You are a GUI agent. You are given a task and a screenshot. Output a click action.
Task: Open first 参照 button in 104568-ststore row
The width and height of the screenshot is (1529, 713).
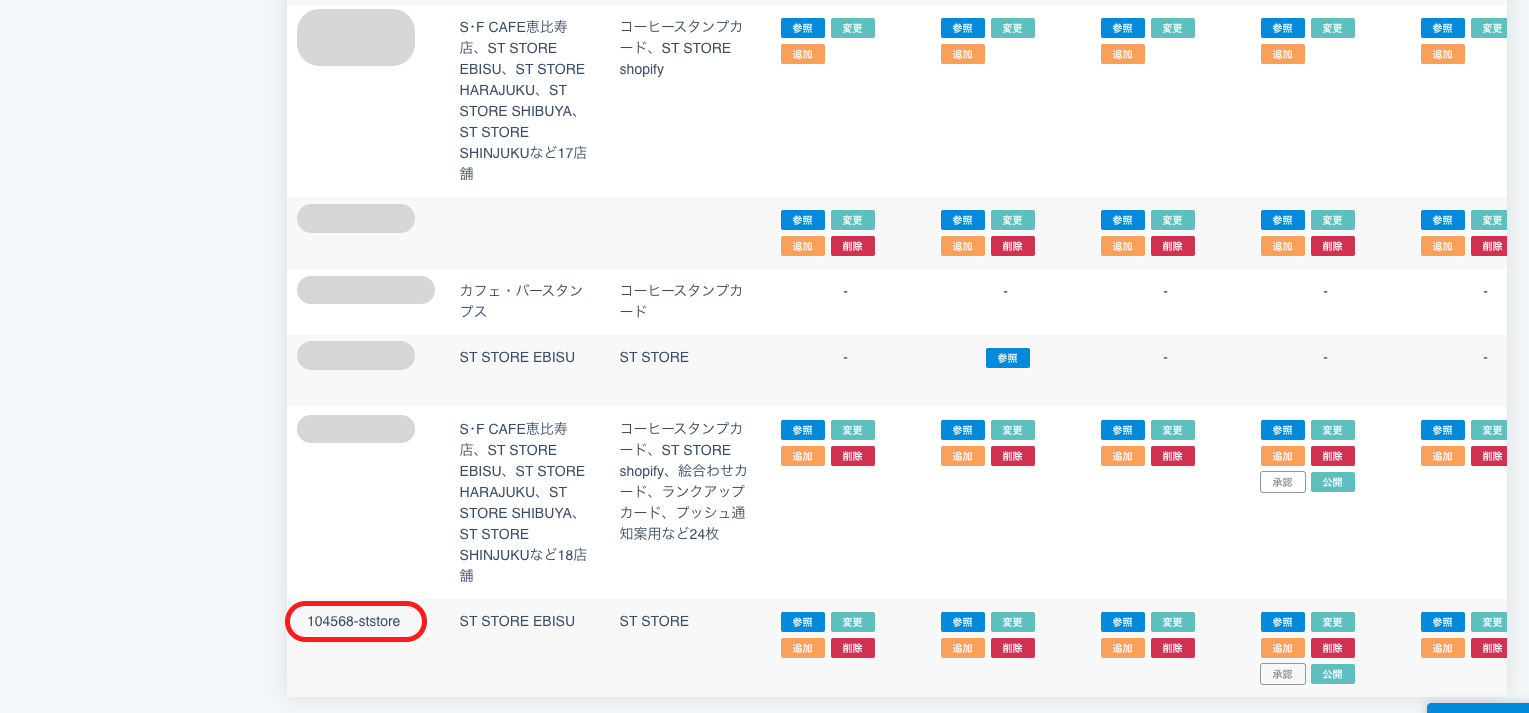802,622
